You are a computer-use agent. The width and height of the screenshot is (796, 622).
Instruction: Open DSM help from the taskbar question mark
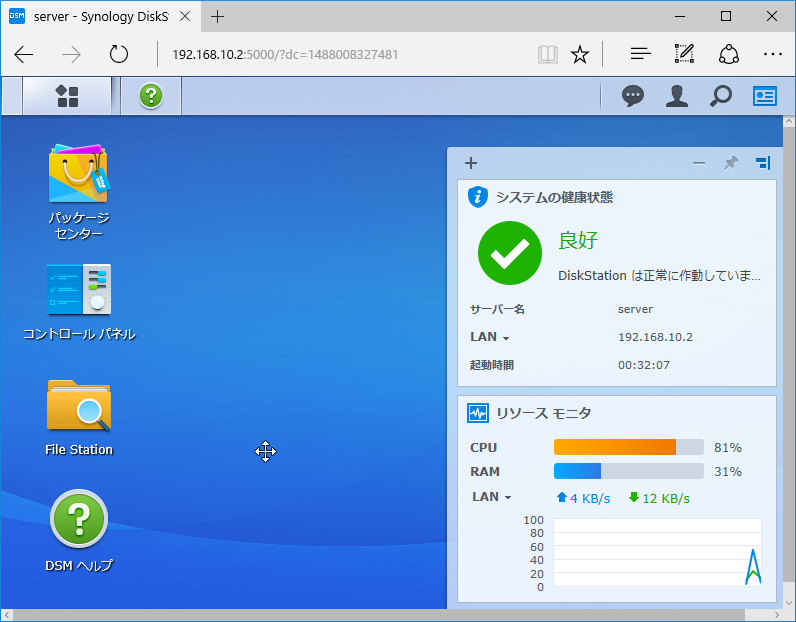click(x=151, y=96)
